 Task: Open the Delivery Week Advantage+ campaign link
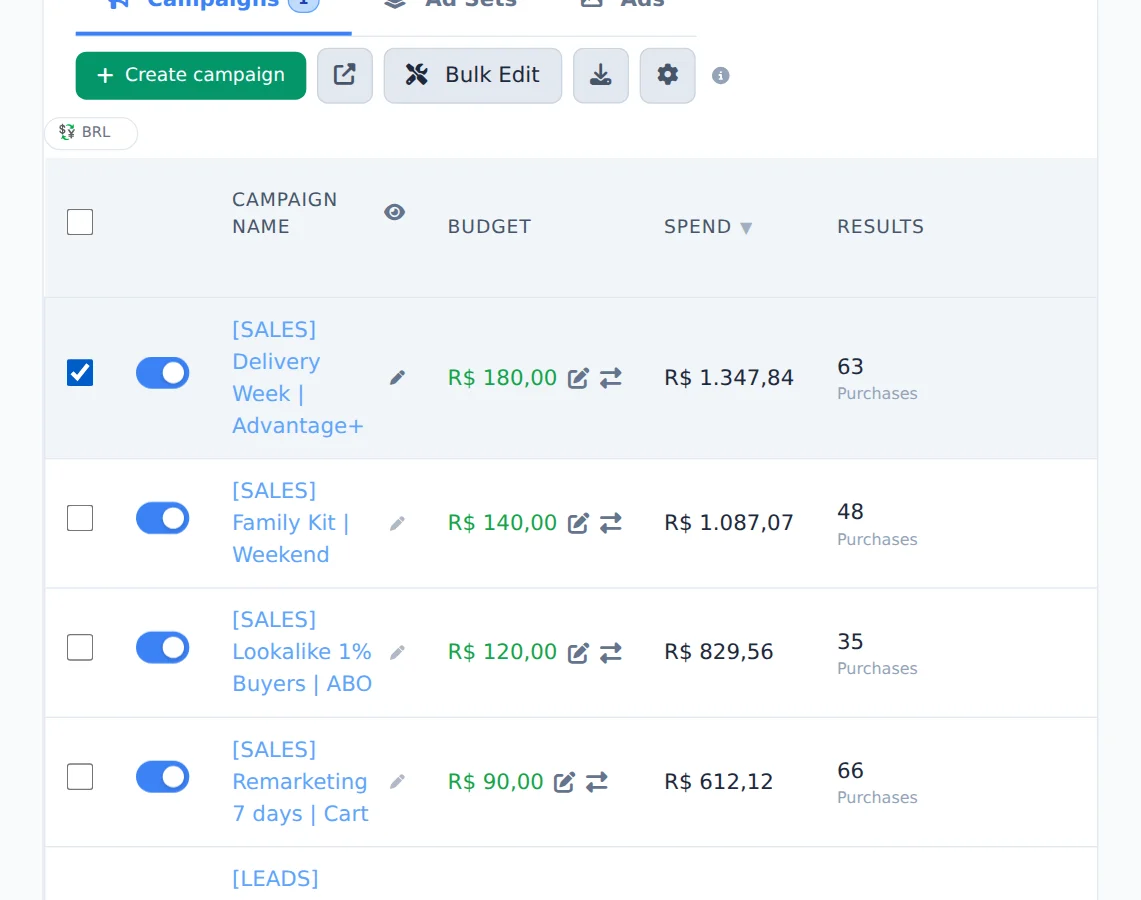coord(298,378)
